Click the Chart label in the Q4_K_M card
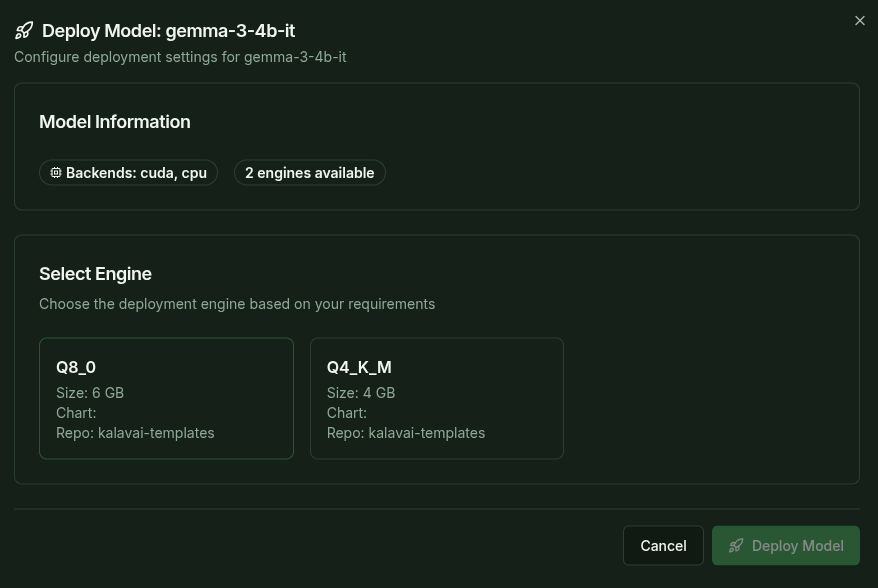The image size is (878, 588). (347, 413)
